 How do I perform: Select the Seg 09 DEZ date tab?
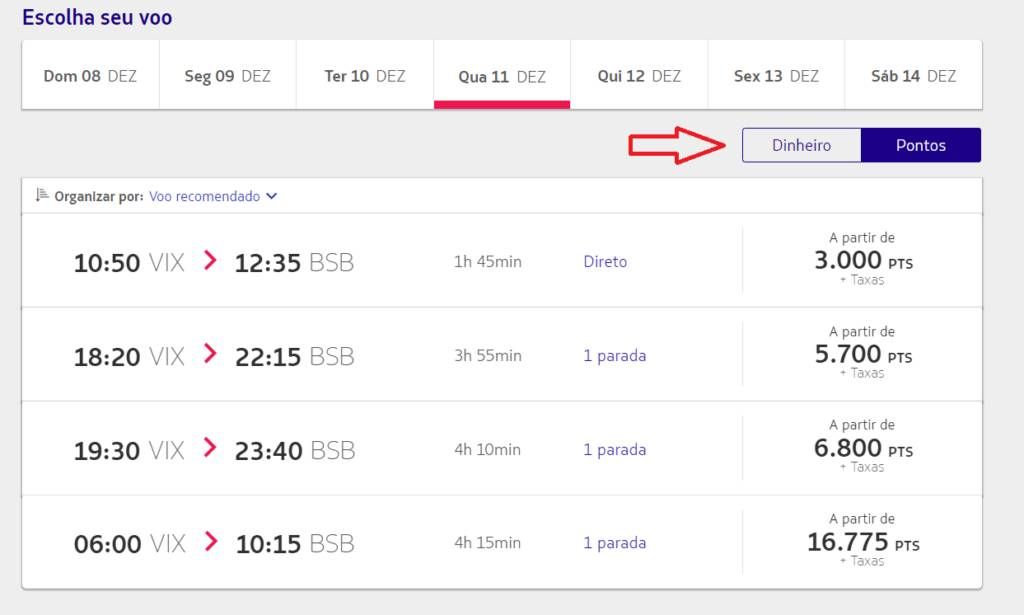tap(227, 76)
